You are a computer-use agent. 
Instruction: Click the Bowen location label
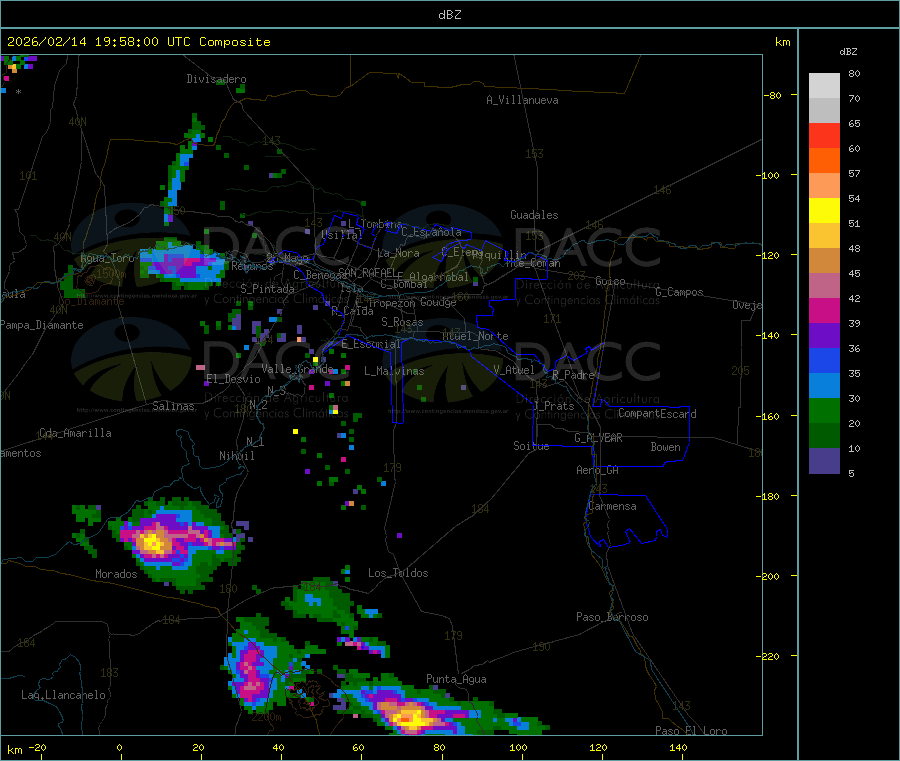(666, 447)
